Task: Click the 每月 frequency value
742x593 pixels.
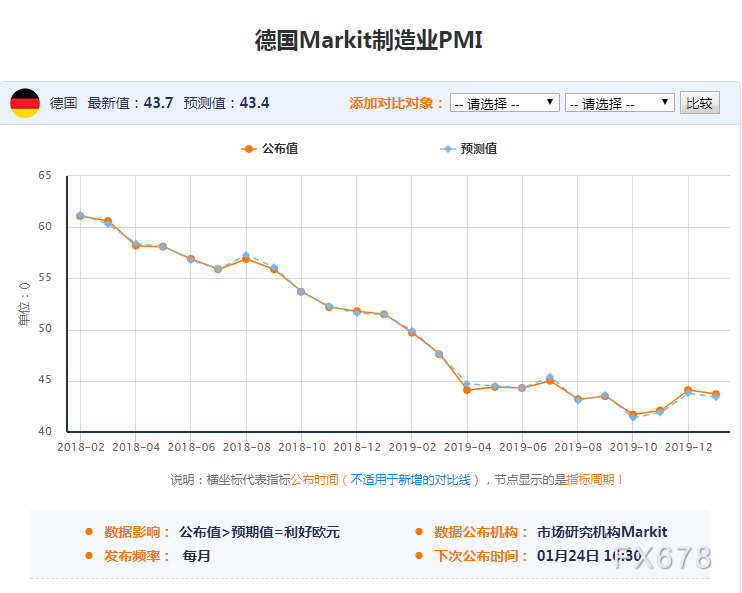Action: [x=196, y=556]
